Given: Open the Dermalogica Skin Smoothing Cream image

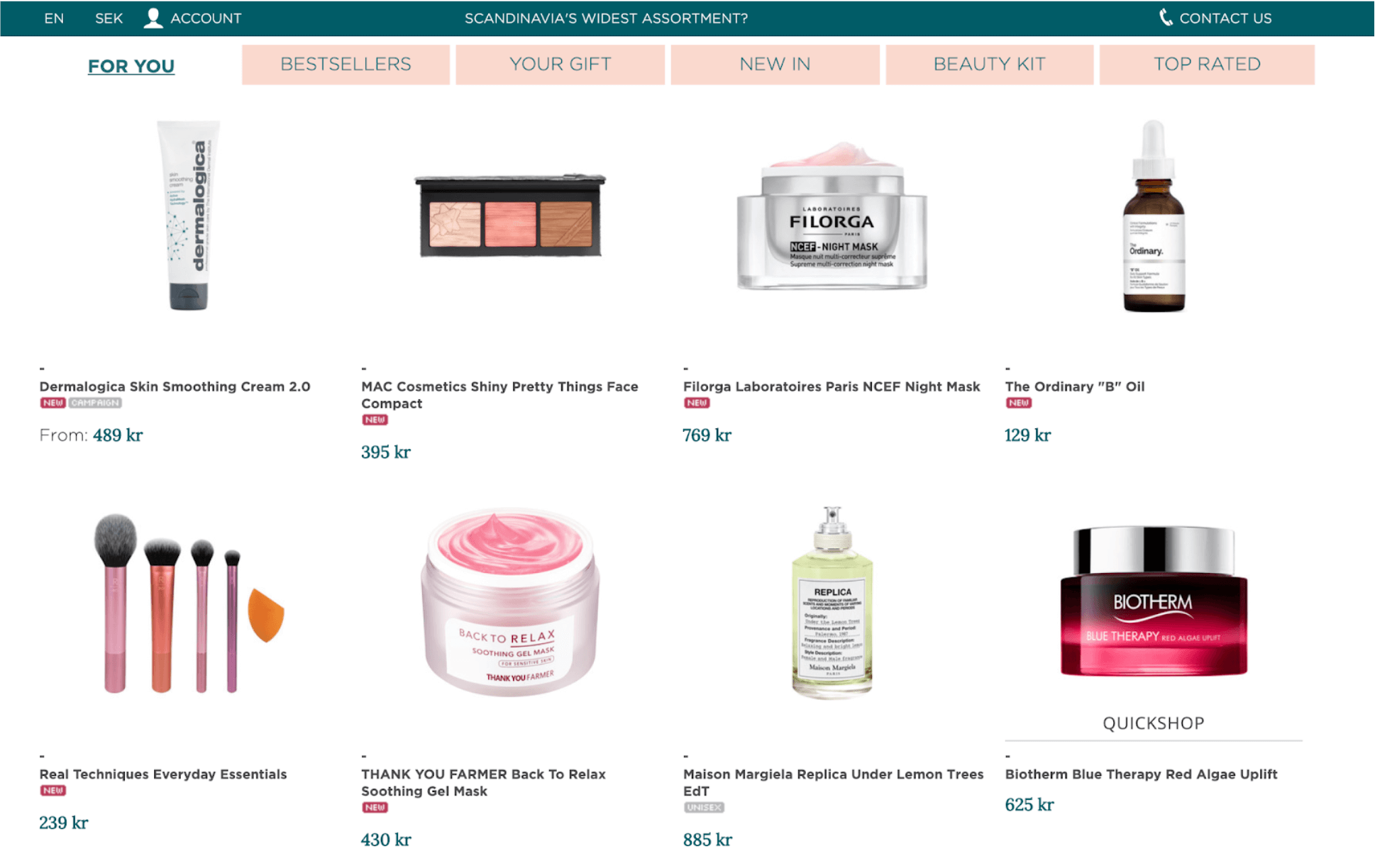Looking at the screenshot, I should pos(189,216).
